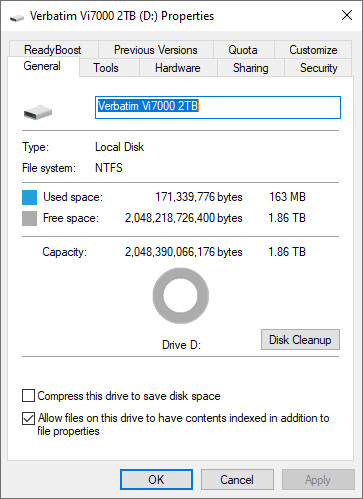Switch to the Tools tab

pyautogui.click(x=106, y=68)
